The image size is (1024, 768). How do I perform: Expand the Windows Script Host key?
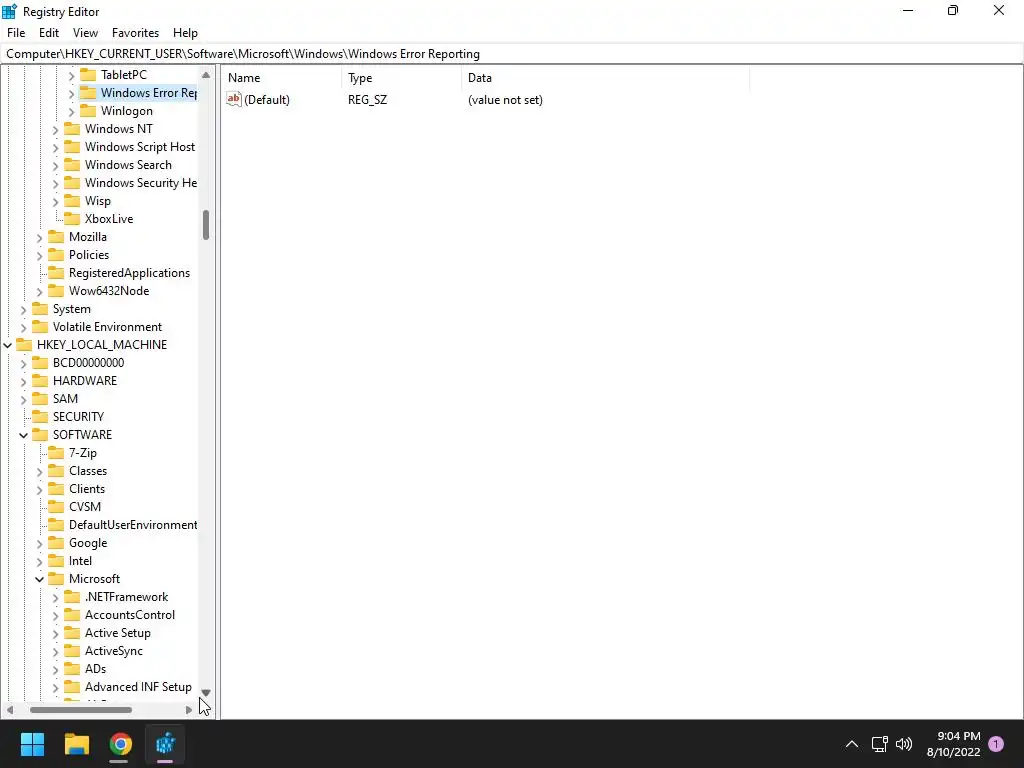(56, 148)
